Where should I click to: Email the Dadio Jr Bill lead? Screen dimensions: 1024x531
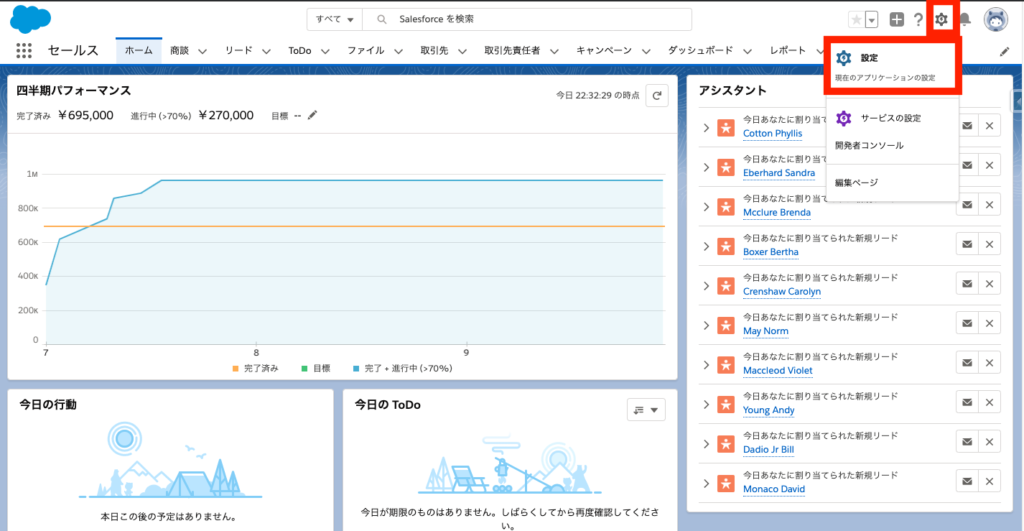(x=967, y=442)
